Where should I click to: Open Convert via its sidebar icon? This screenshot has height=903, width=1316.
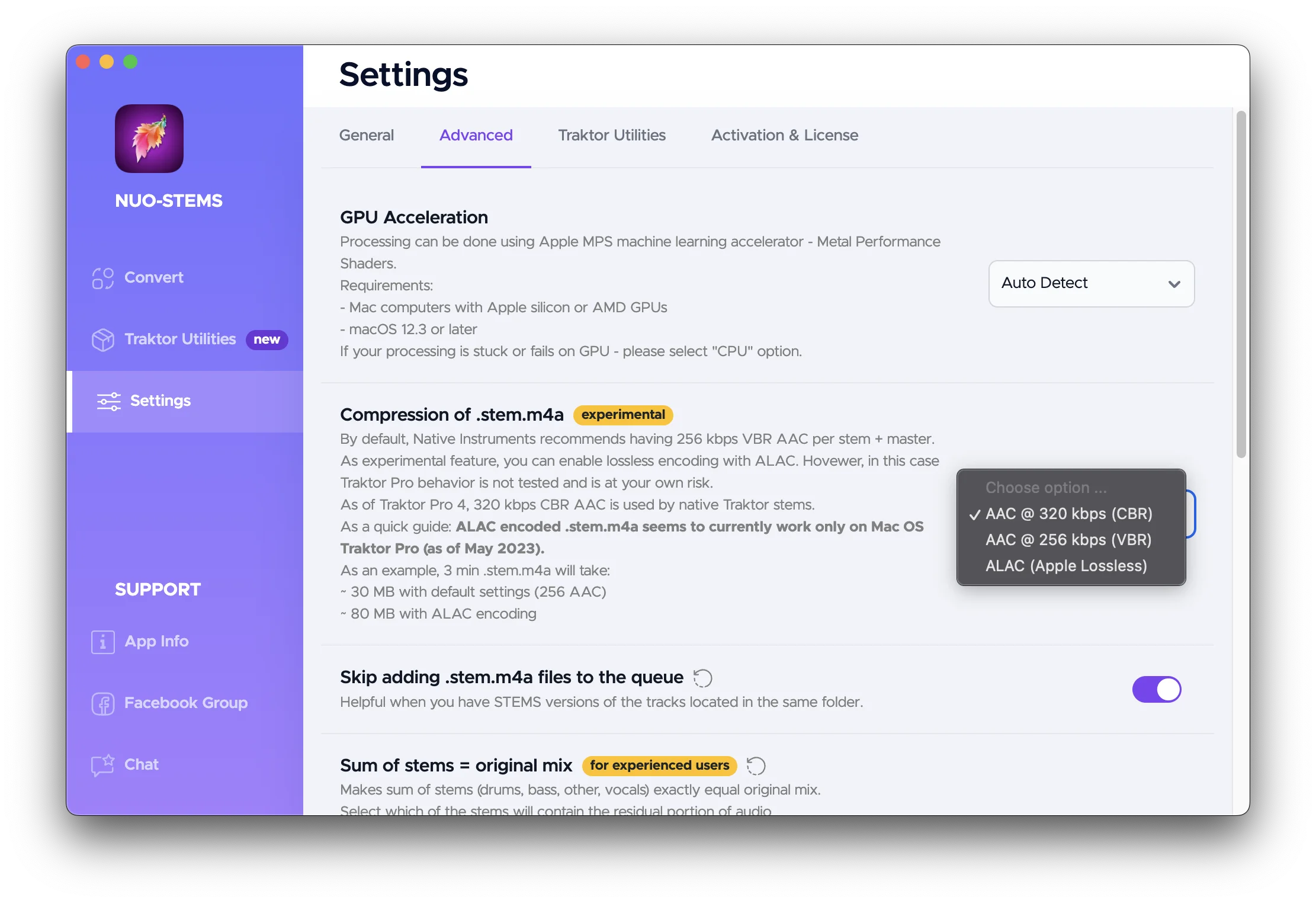click(103, 278)
